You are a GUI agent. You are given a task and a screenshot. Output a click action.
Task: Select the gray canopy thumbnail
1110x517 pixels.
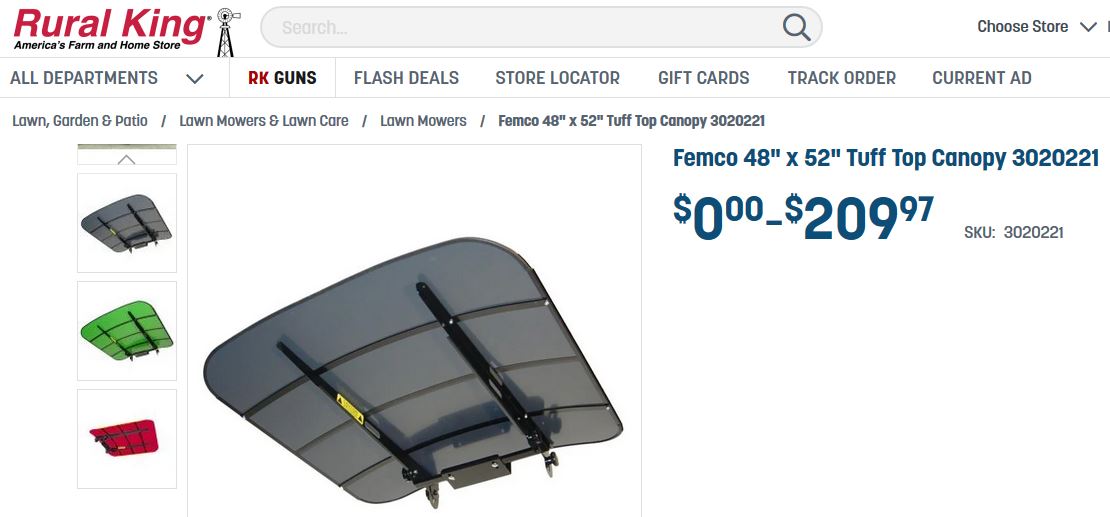127,223
